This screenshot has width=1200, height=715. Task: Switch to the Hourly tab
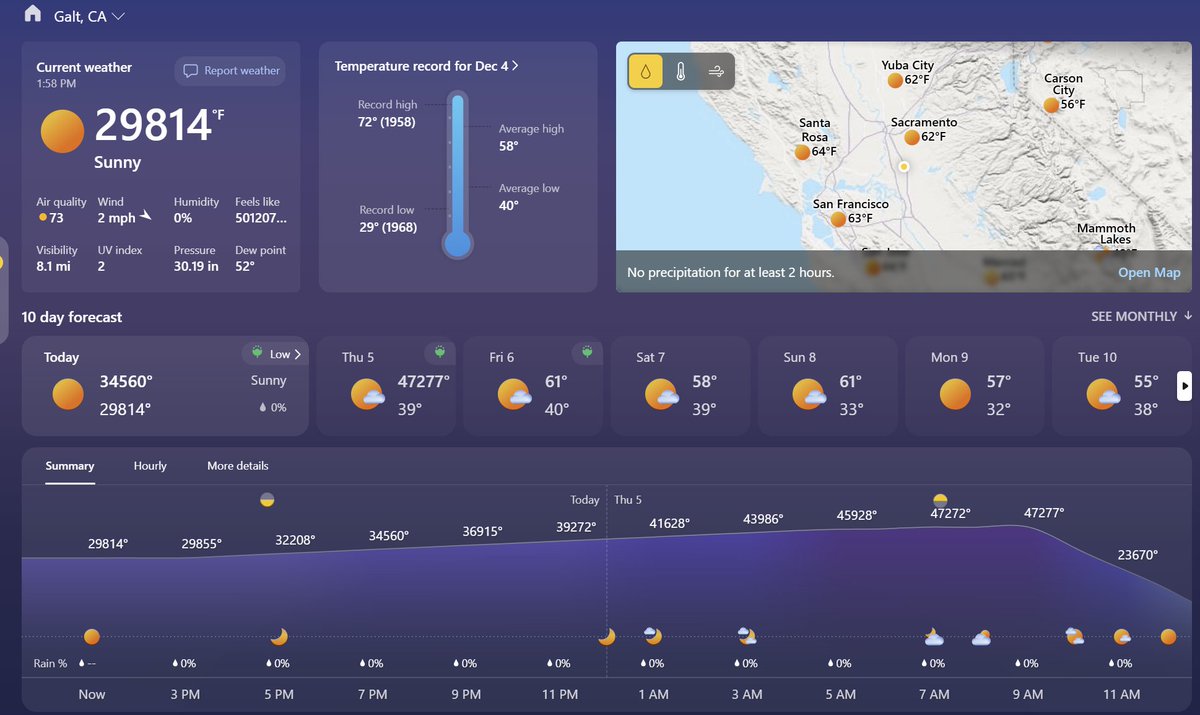[150, 466]
